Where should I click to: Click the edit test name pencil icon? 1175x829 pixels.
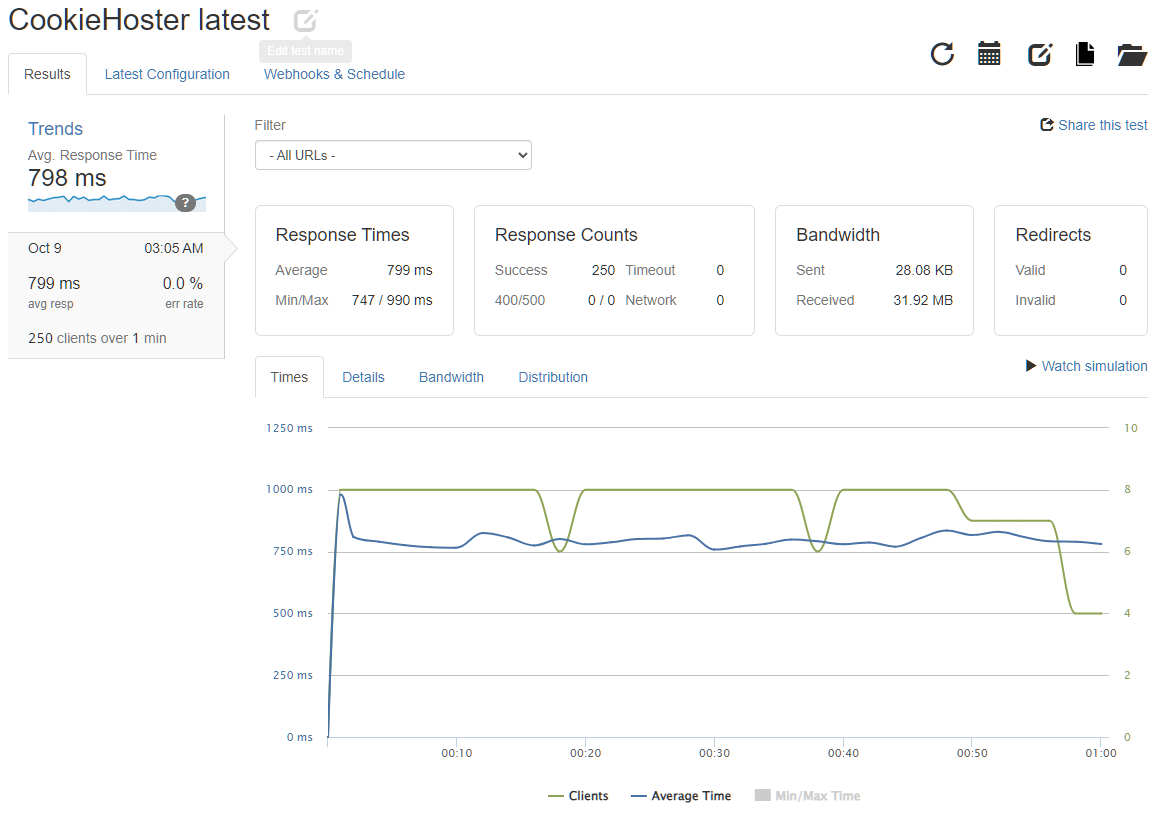click(x=306, y=20)
